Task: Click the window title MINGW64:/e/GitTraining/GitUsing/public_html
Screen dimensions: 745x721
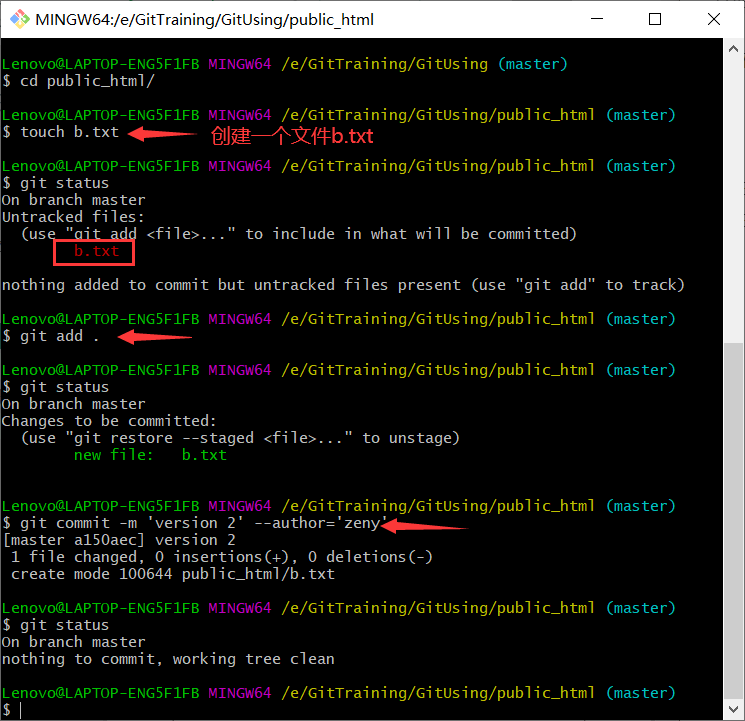Action: click(204, 19)
